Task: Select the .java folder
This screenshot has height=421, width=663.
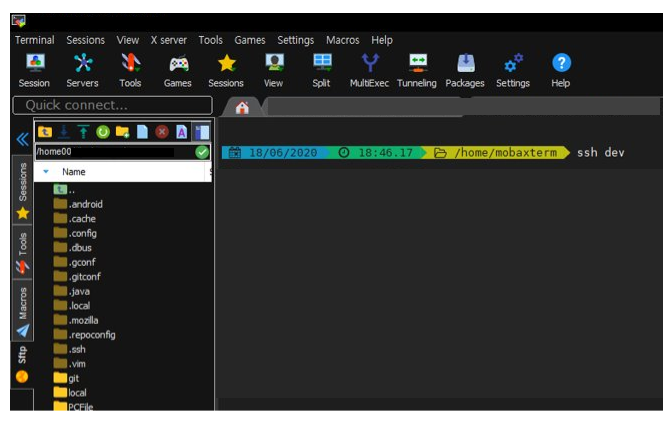Action: [72, 292]
